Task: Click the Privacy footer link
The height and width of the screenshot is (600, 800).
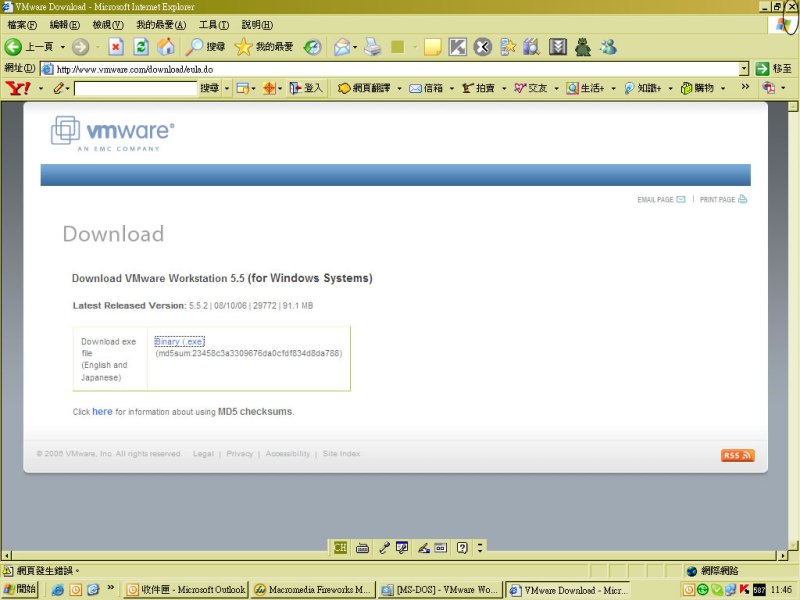Action: coord(240,454)
